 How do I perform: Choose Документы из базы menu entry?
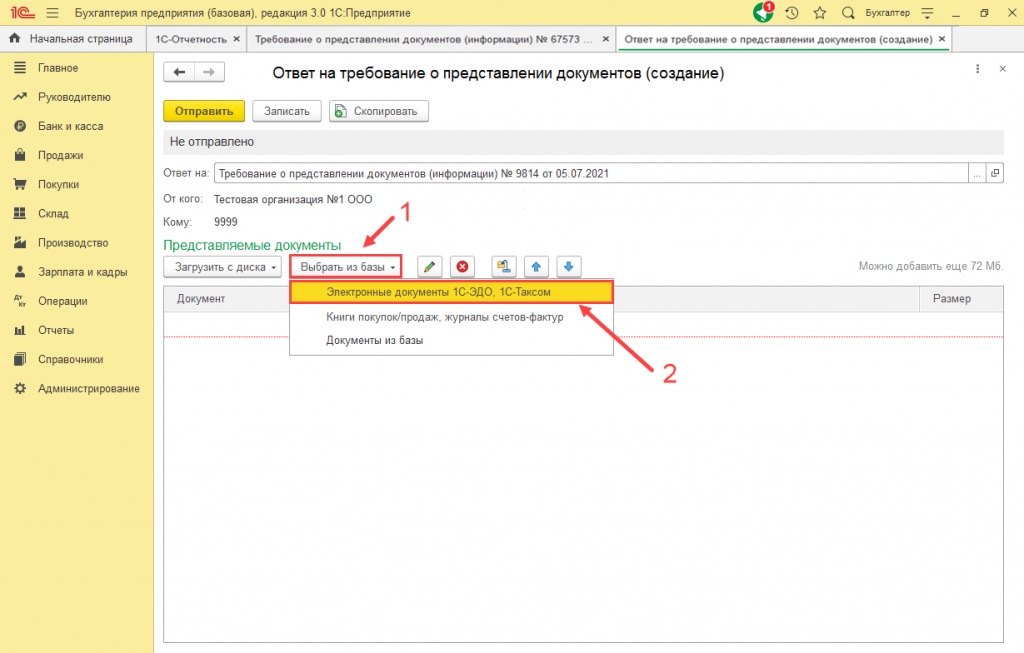pos(451,340)
